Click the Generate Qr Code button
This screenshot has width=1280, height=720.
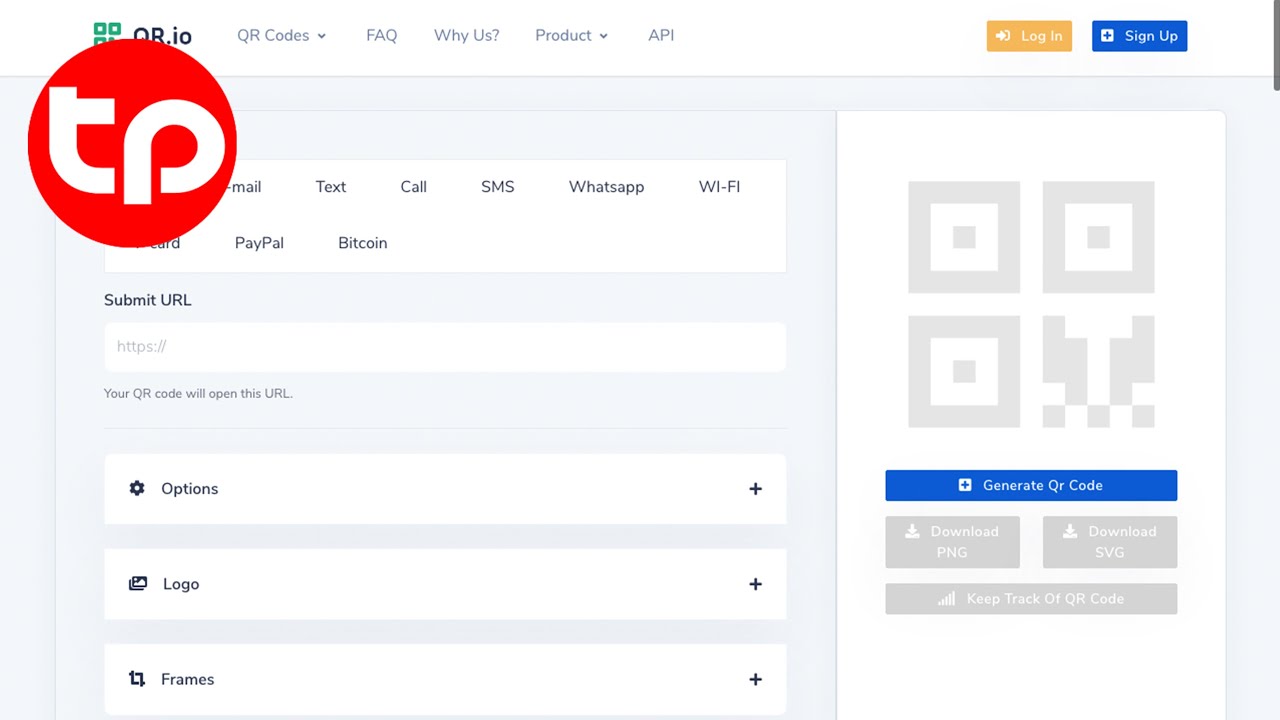[x=1031, y=485]
